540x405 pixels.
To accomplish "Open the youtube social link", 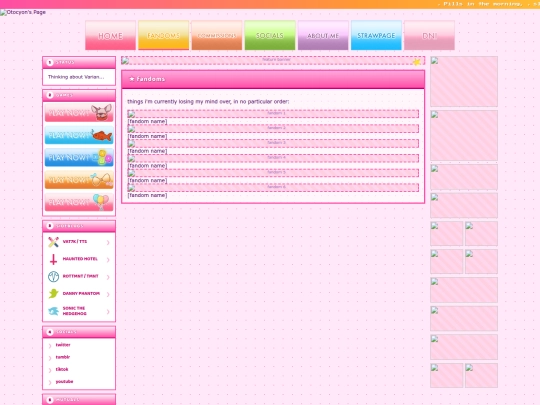I will pos(64,382).
